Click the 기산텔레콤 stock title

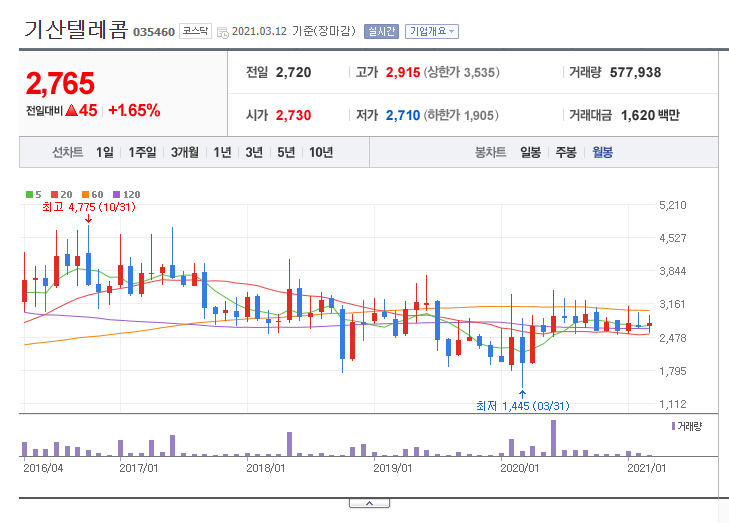point(75,29)
